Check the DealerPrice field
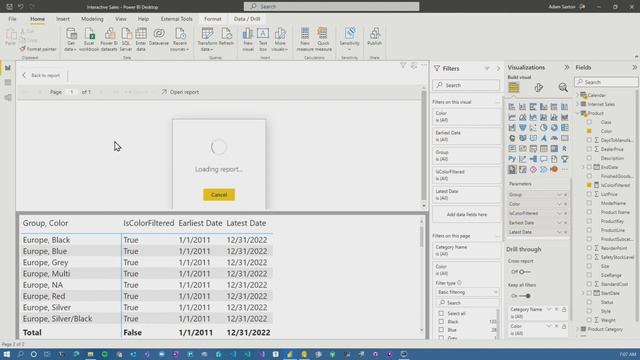 (x=589, y=149)
